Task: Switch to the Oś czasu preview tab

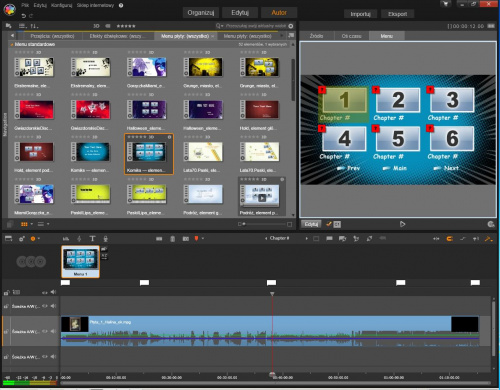Action: [x=352, y=36]
